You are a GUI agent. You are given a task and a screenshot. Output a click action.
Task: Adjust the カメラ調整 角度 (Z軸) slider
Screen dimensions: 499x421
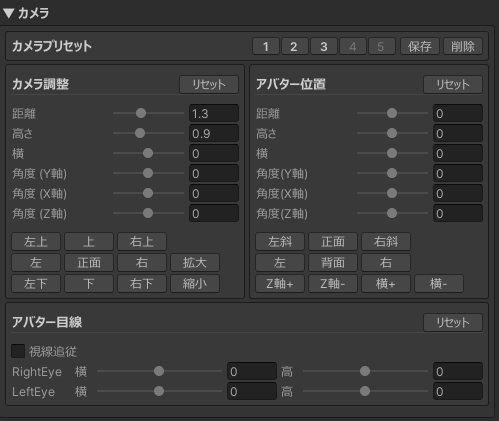tap(148, 213)
